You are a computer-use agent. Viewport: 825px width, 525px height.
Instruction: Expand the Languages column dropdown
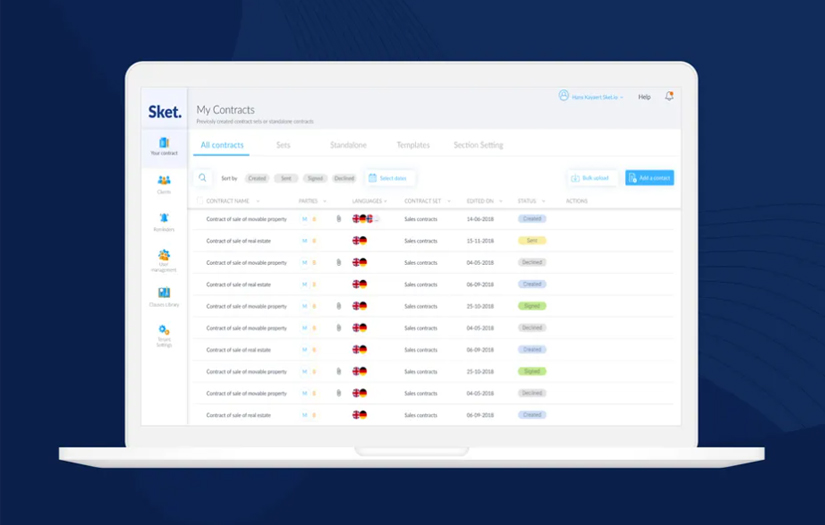[386, 201]
